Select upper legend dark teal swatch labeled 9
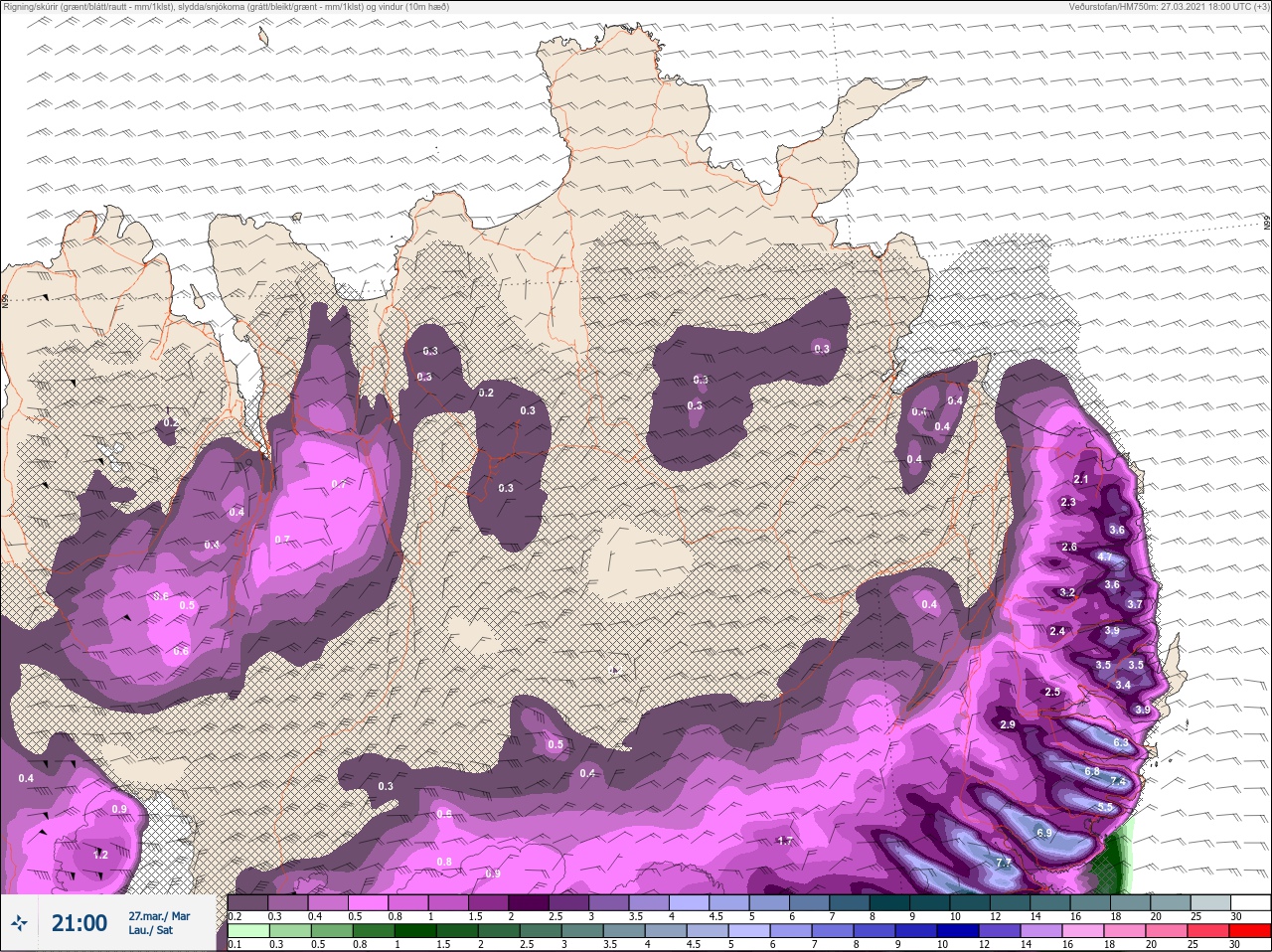1272x952 pixels. (931, 901)
